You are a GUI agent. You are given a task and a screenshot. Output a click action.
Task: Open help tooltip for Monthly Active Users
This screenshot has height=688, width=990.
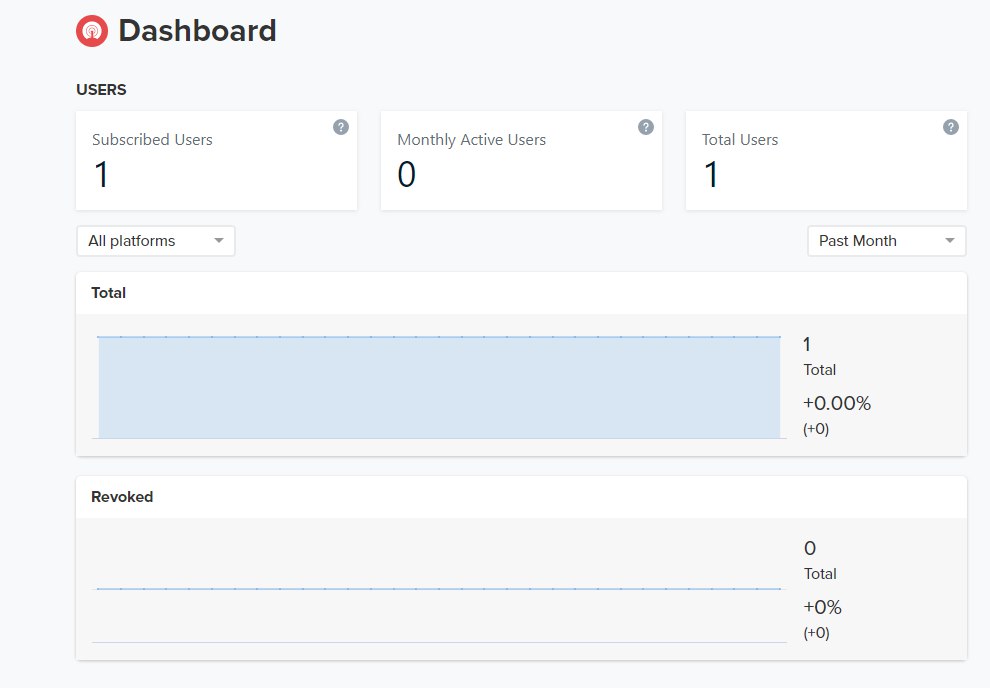[646, 127]
